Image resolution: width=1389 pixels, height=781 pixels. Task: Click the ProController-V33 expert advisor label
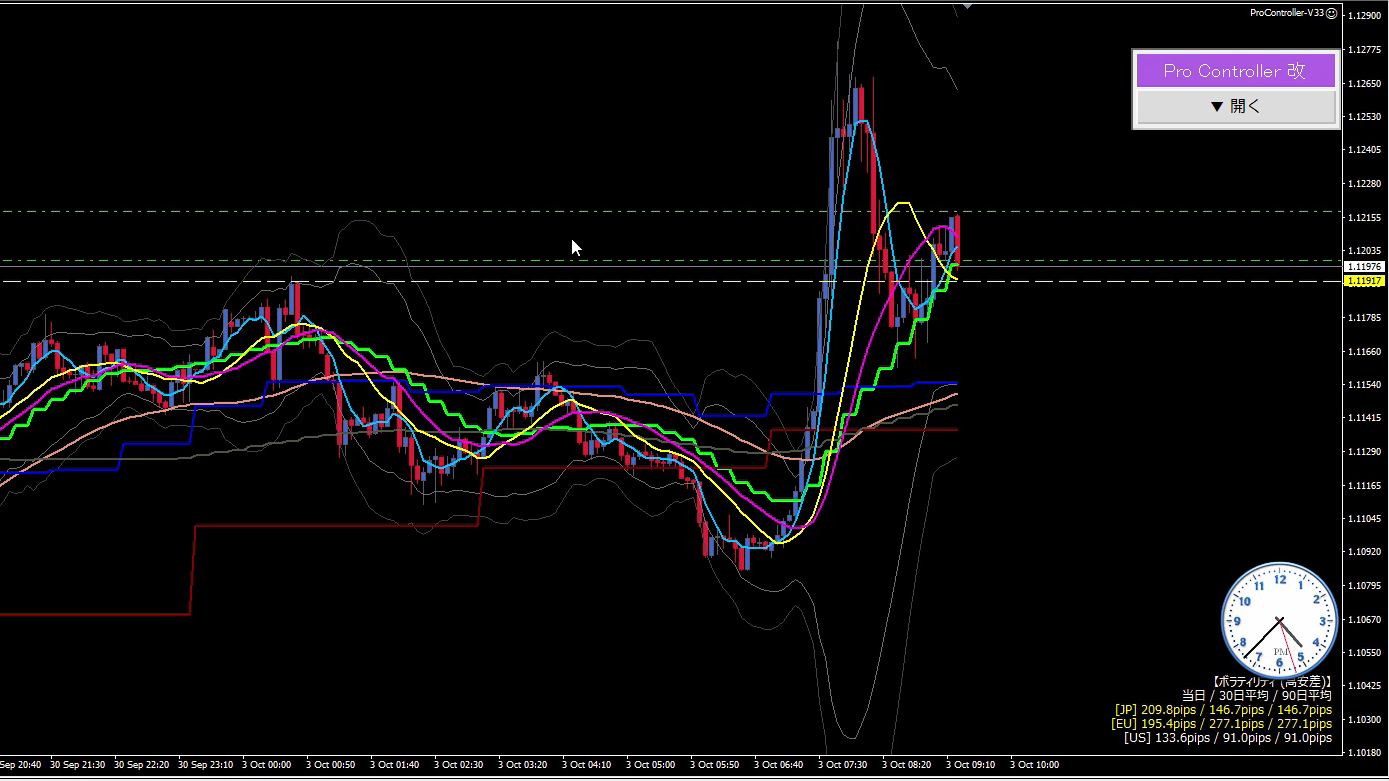coord(1287,13)
